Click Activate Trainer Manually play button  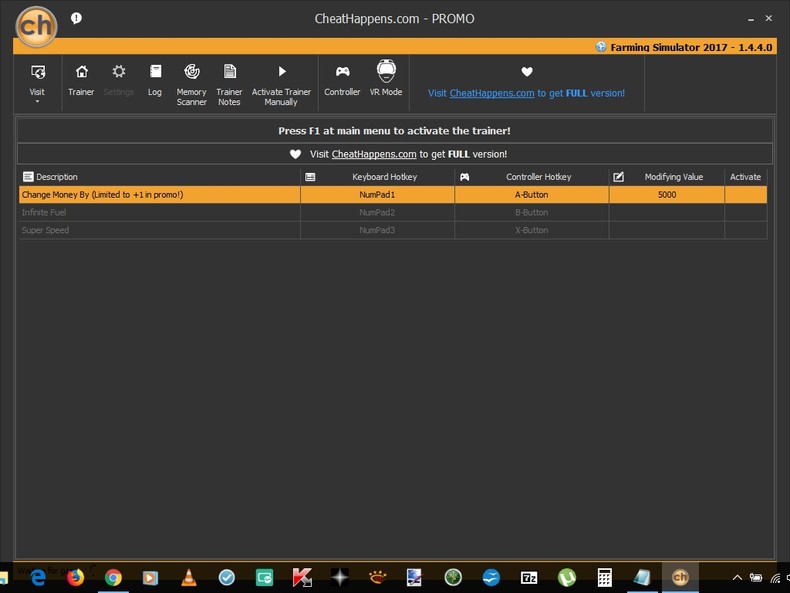point(282,72)
